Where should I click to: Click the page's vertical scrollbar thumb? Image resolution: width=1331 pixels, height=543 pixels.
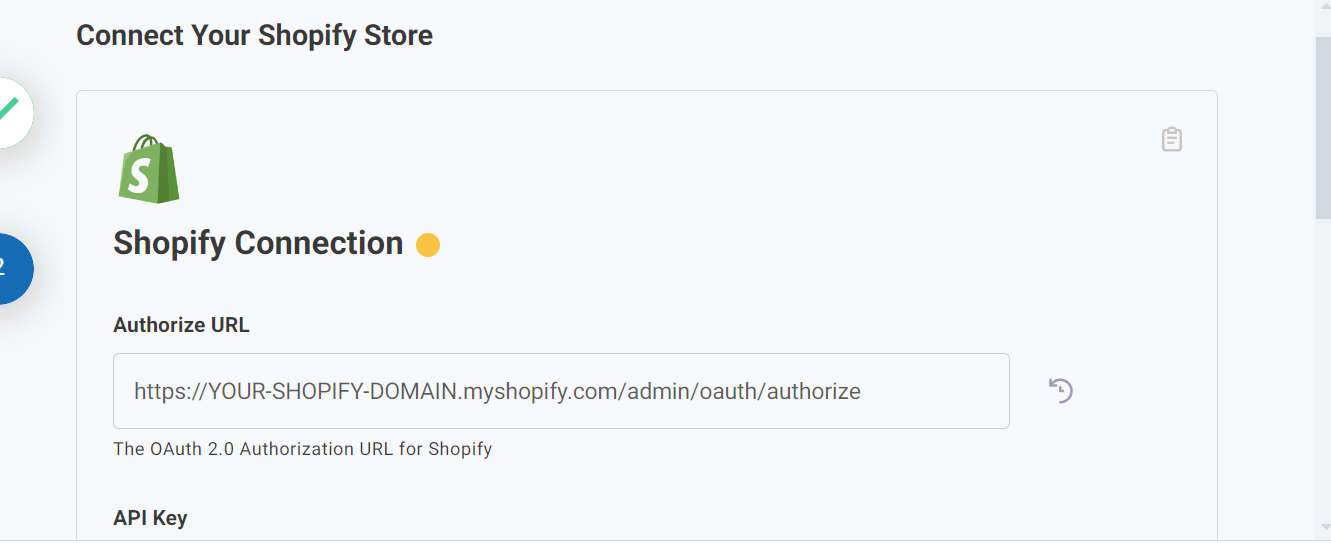(x=1322, y=130)
